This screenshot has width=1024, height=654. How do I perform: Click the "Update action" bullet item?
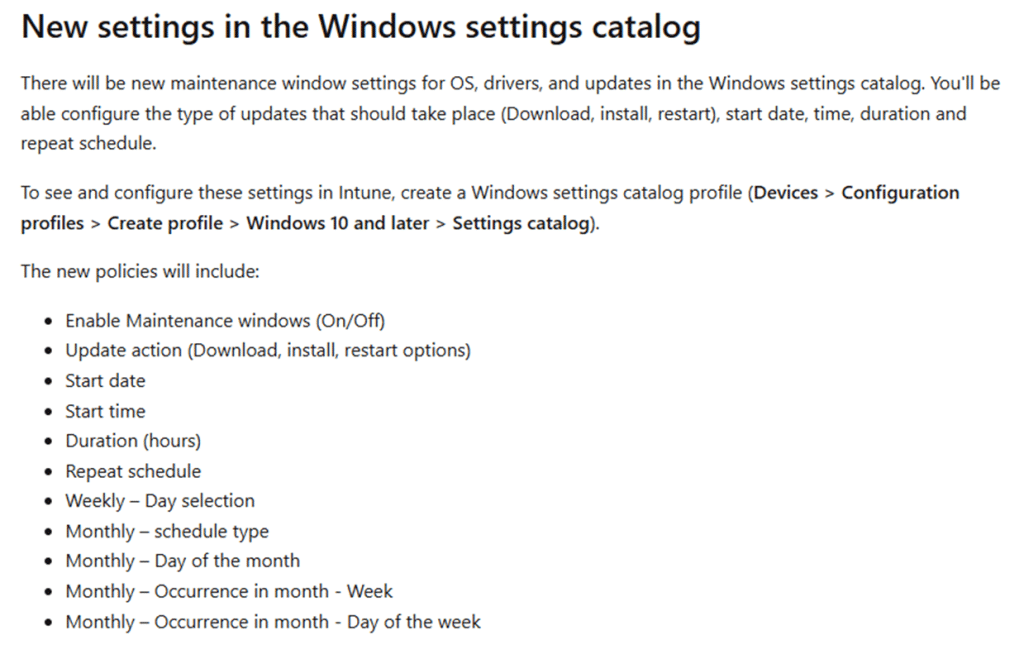tap(268, 351)
